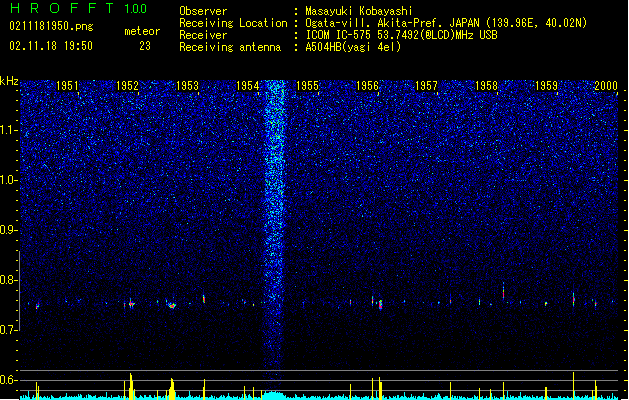Click the 1954 time axis label
629x400 pixels.
click(248, 86)
